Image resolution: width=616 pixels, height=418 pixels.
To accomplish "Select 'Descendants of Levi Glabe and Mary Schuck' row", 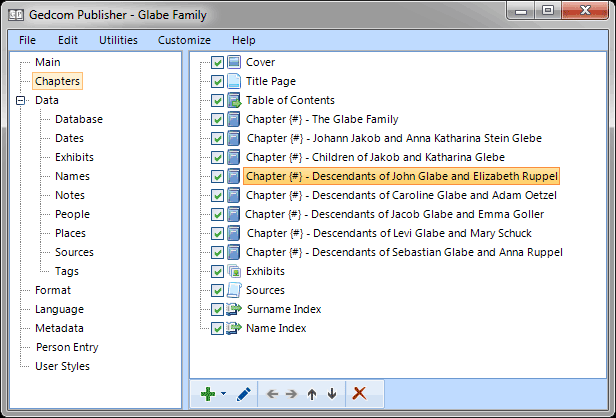I will (389, 233).
